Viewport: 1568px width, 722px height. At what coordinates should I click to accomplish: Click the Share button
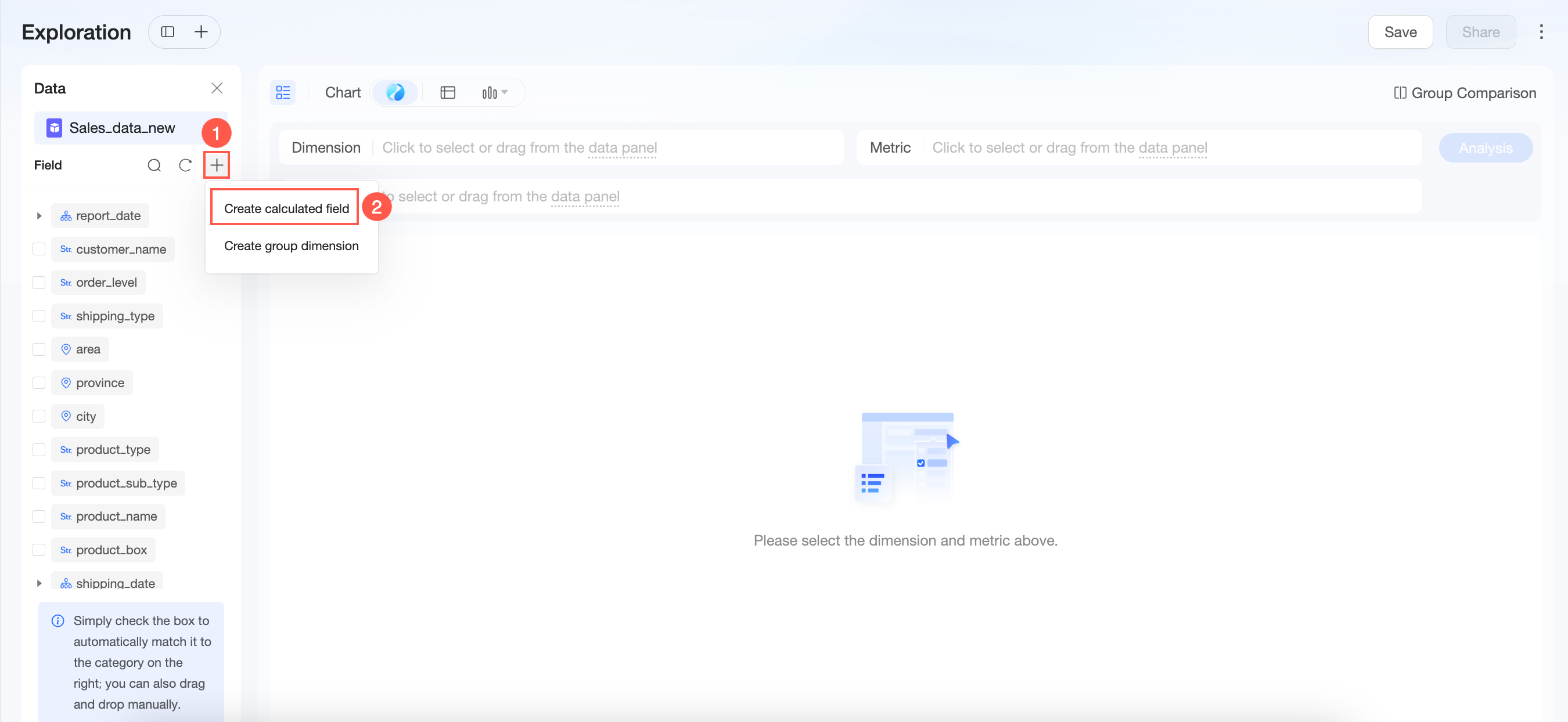point(1480,31)
